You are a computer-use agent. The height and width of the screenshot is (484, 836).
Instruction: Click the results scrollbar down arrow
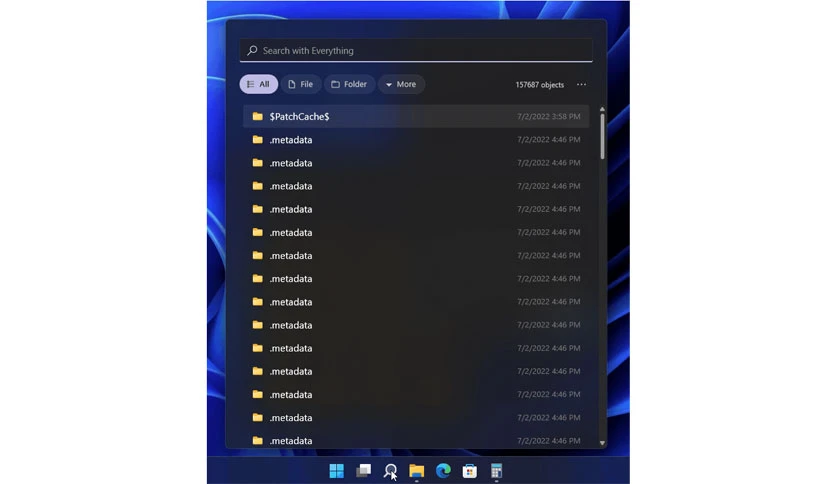pos(602,443)
